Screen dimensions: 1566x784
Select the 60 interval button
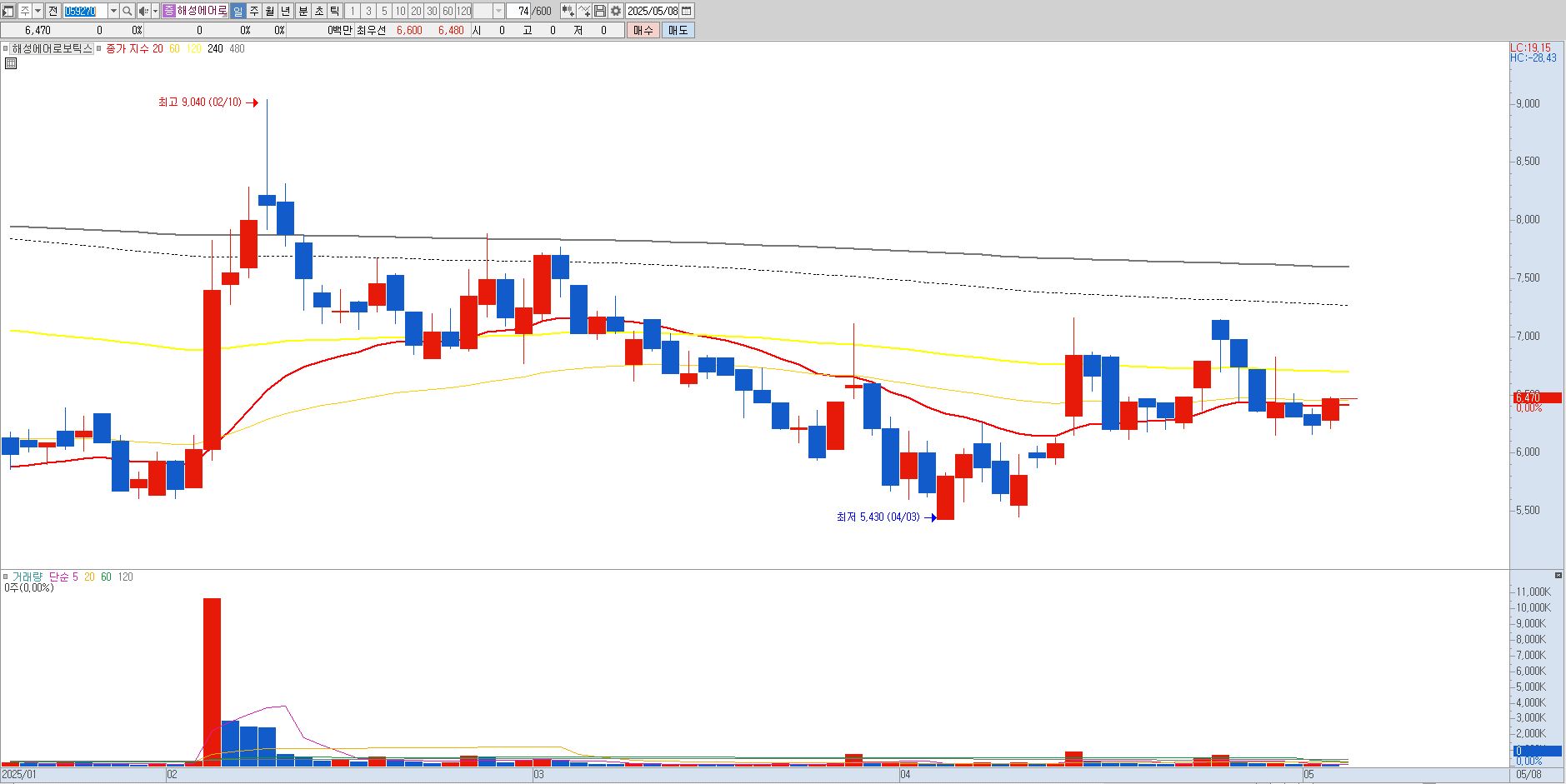pyautogui.click(x=448, y=11)
